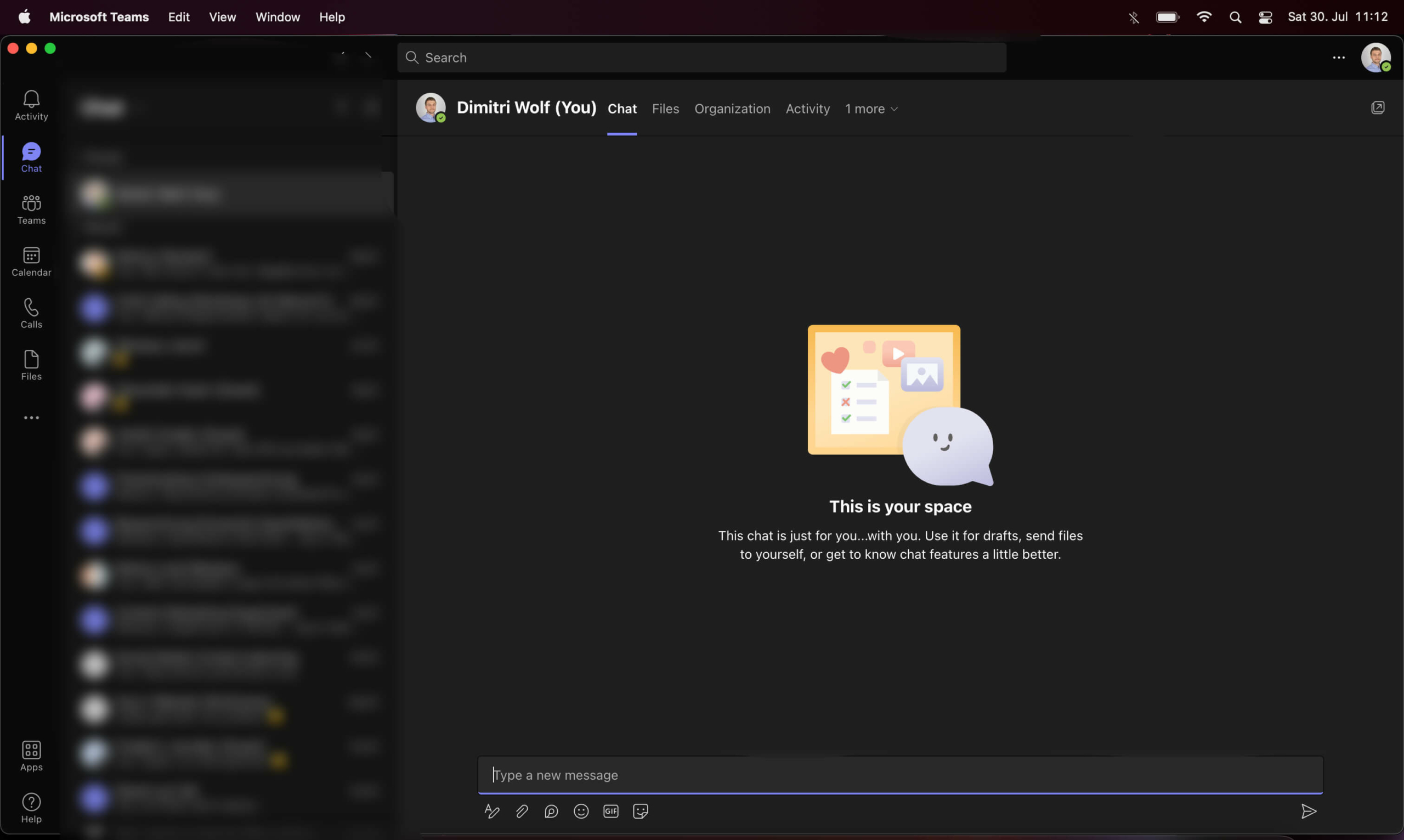Switch to the Organization tab
This screenshot has width=1404, height=840.
[732, 109]
